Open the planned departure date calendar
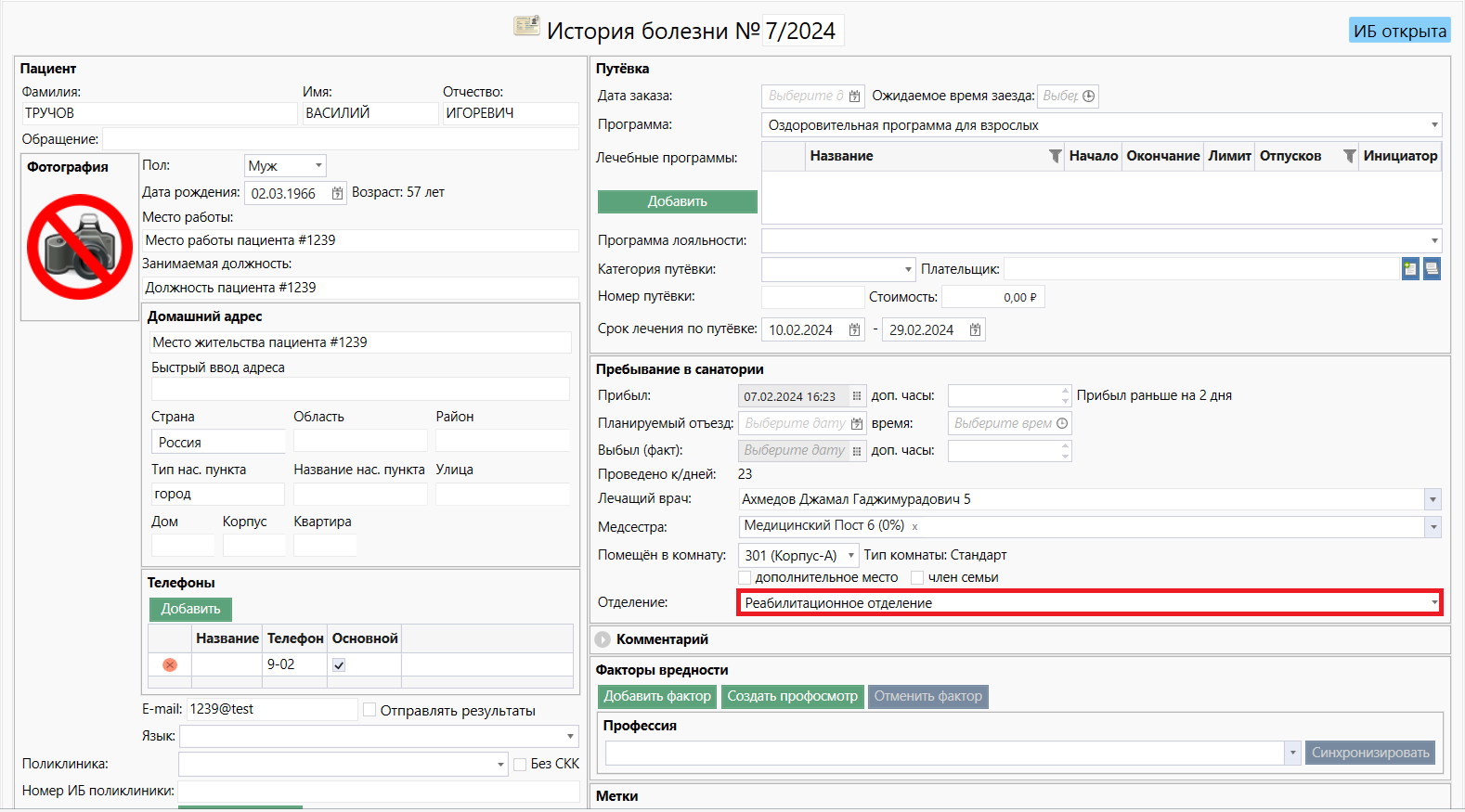The width and height of the screenshot is (1465, 812). [856, 423]
